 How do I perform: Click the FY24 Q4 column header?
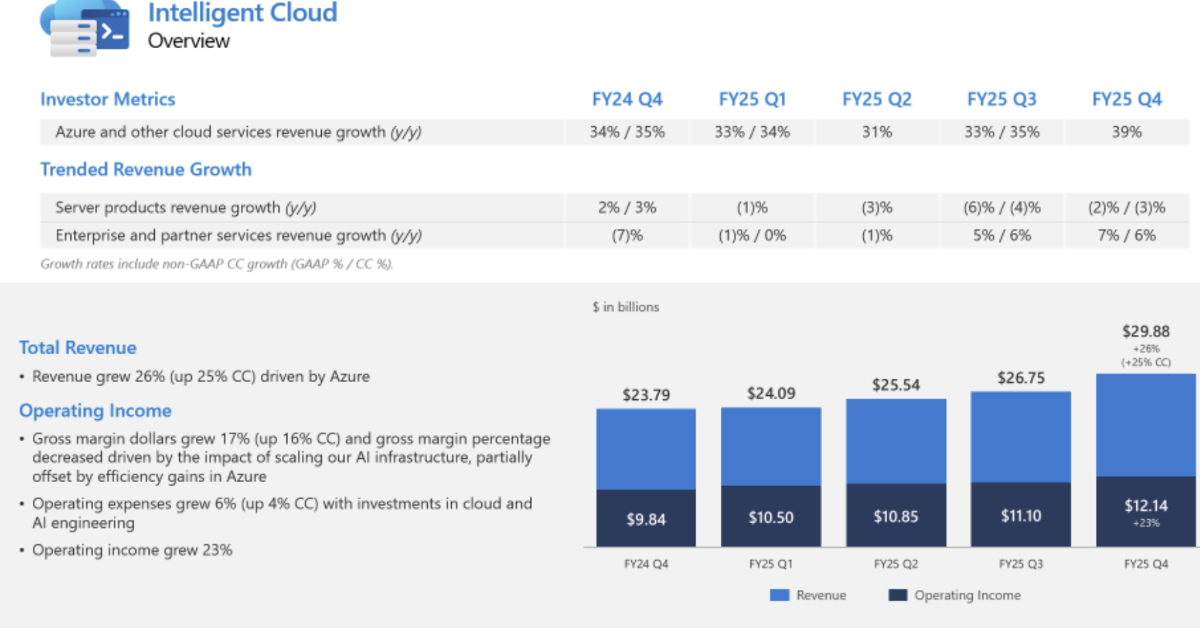click(627, 99)
